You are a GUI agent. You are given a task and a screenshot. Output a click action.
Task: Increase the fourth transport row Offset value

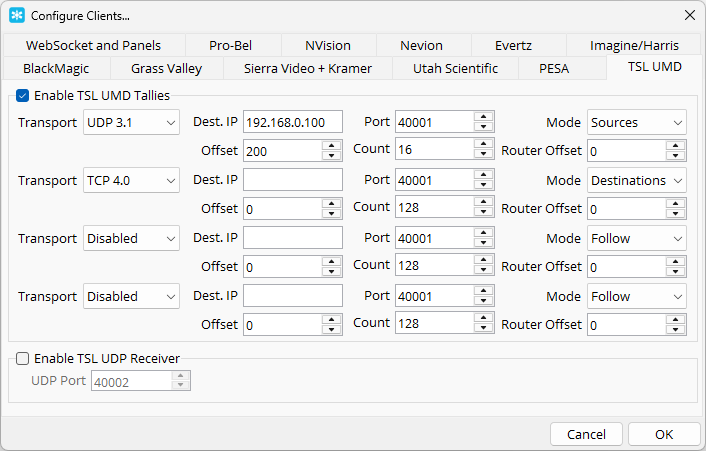pos(332,320)
